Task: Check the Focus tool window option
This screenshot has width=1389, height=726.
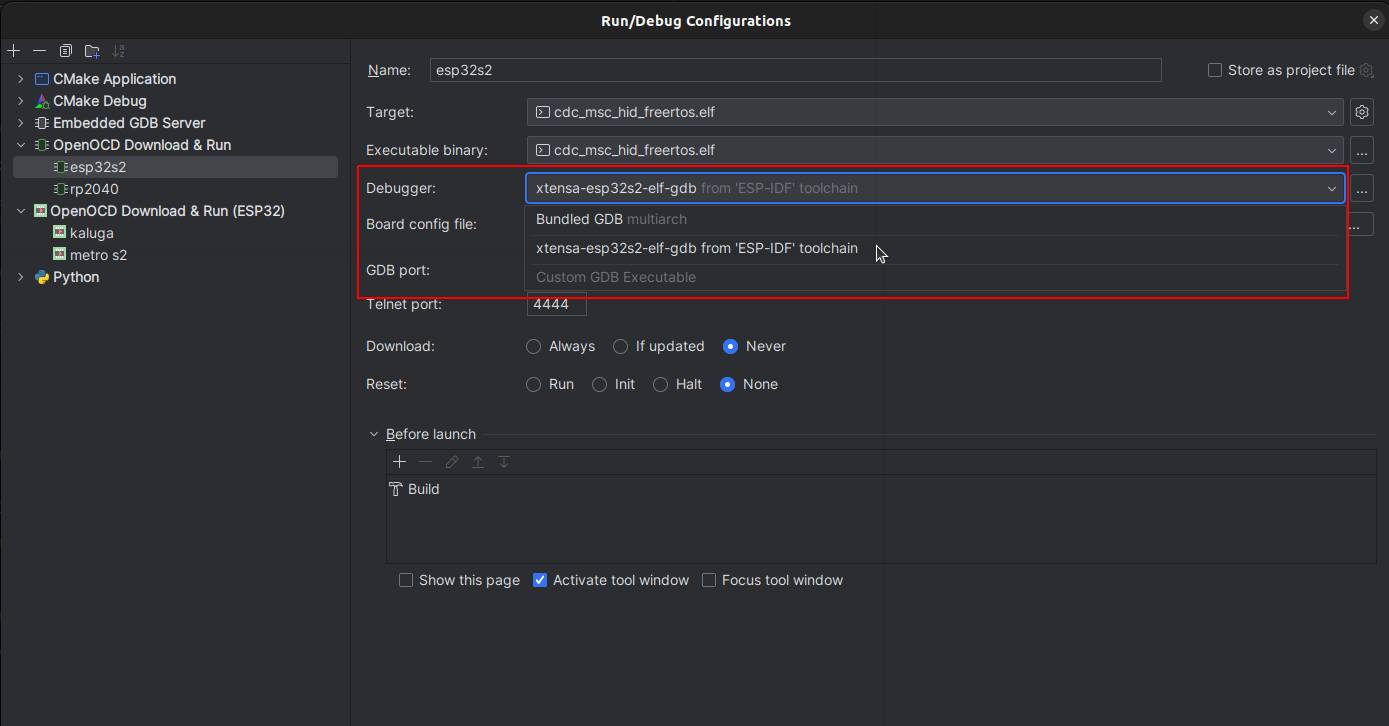Action: pos(709,580)
